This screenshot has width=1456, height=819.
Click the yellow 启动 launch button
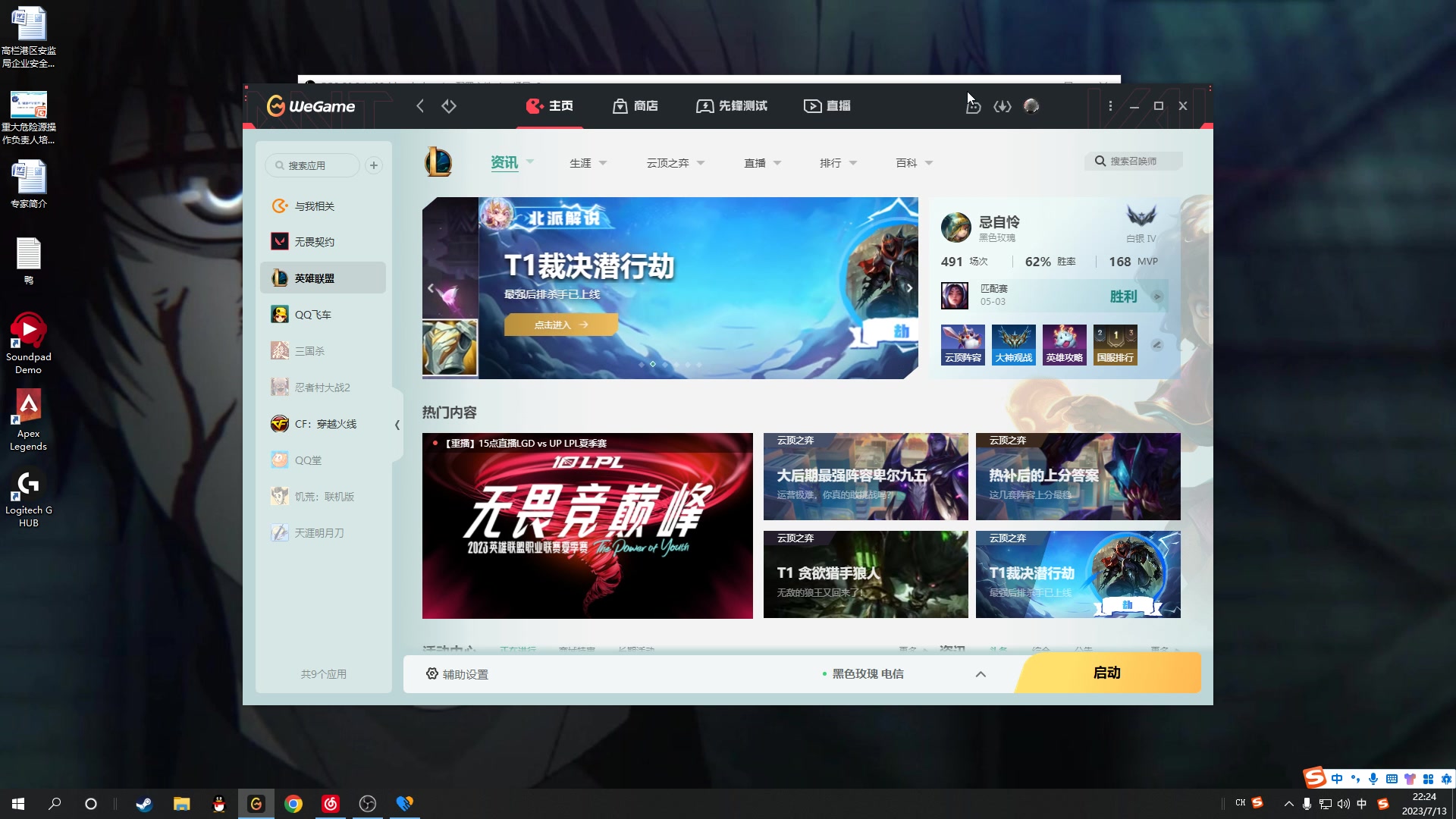click(x=1106, y=673)
